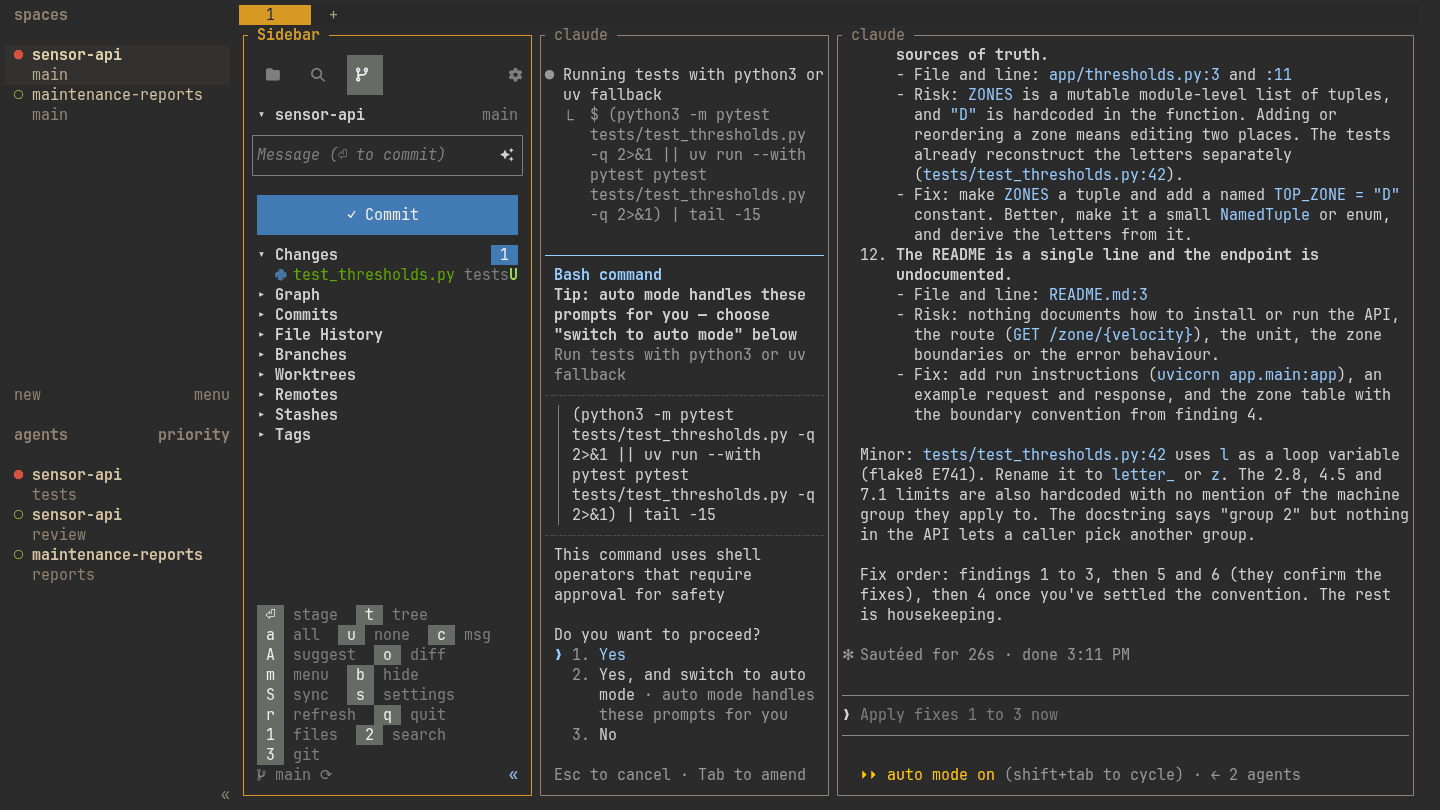This screenshot has height=810, width=1440.
Task: Click the 'u' none key hint
Action: pyautogui.click(x=351, y=635)
